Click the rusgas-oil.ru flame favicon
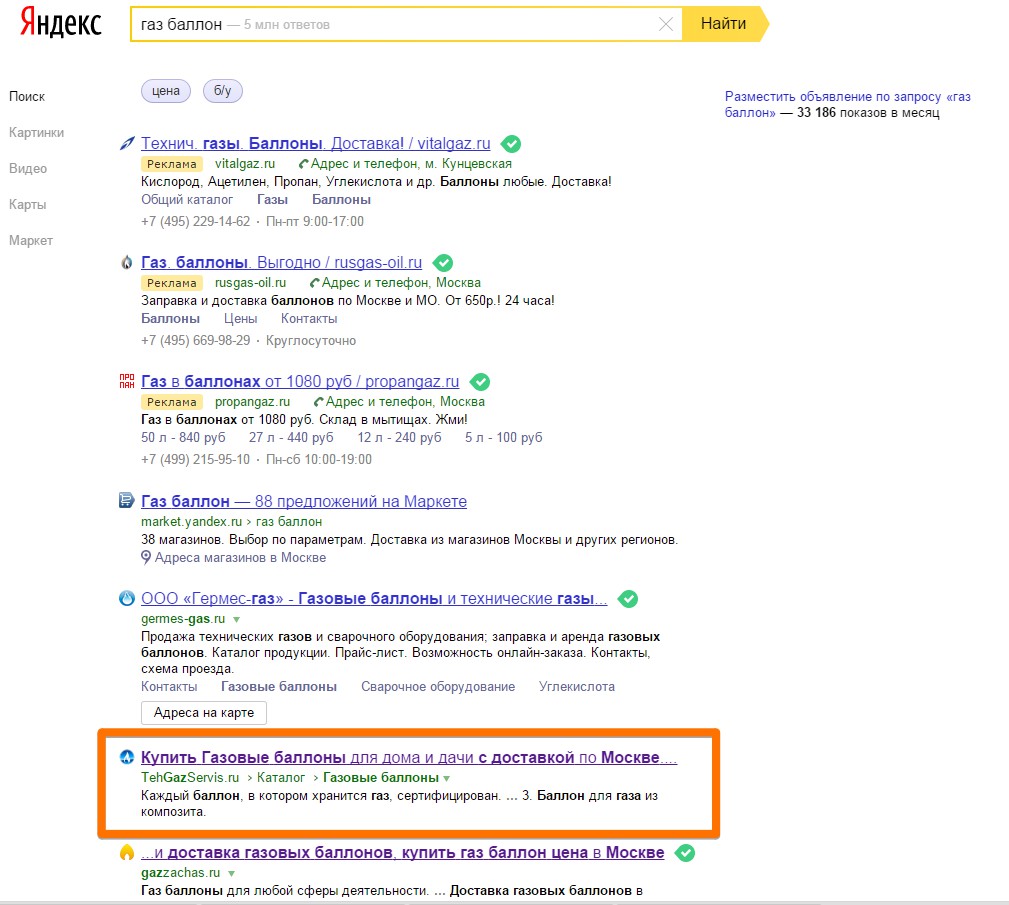The width and height of the screenshot is (1009, 905). (127, 263)
